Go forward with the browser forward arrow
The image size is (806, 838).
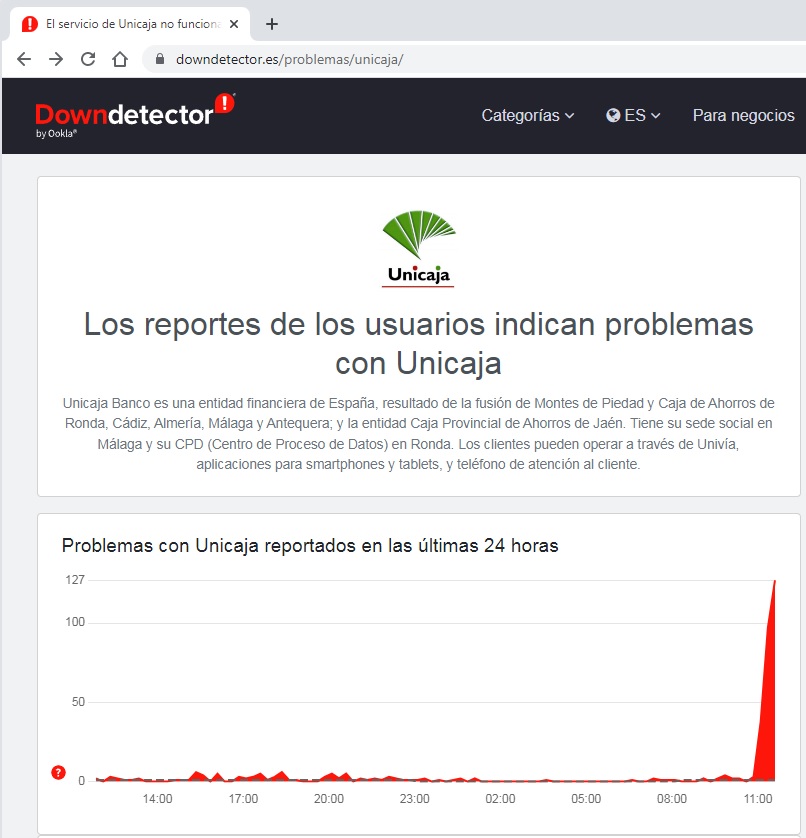(56, 59)
